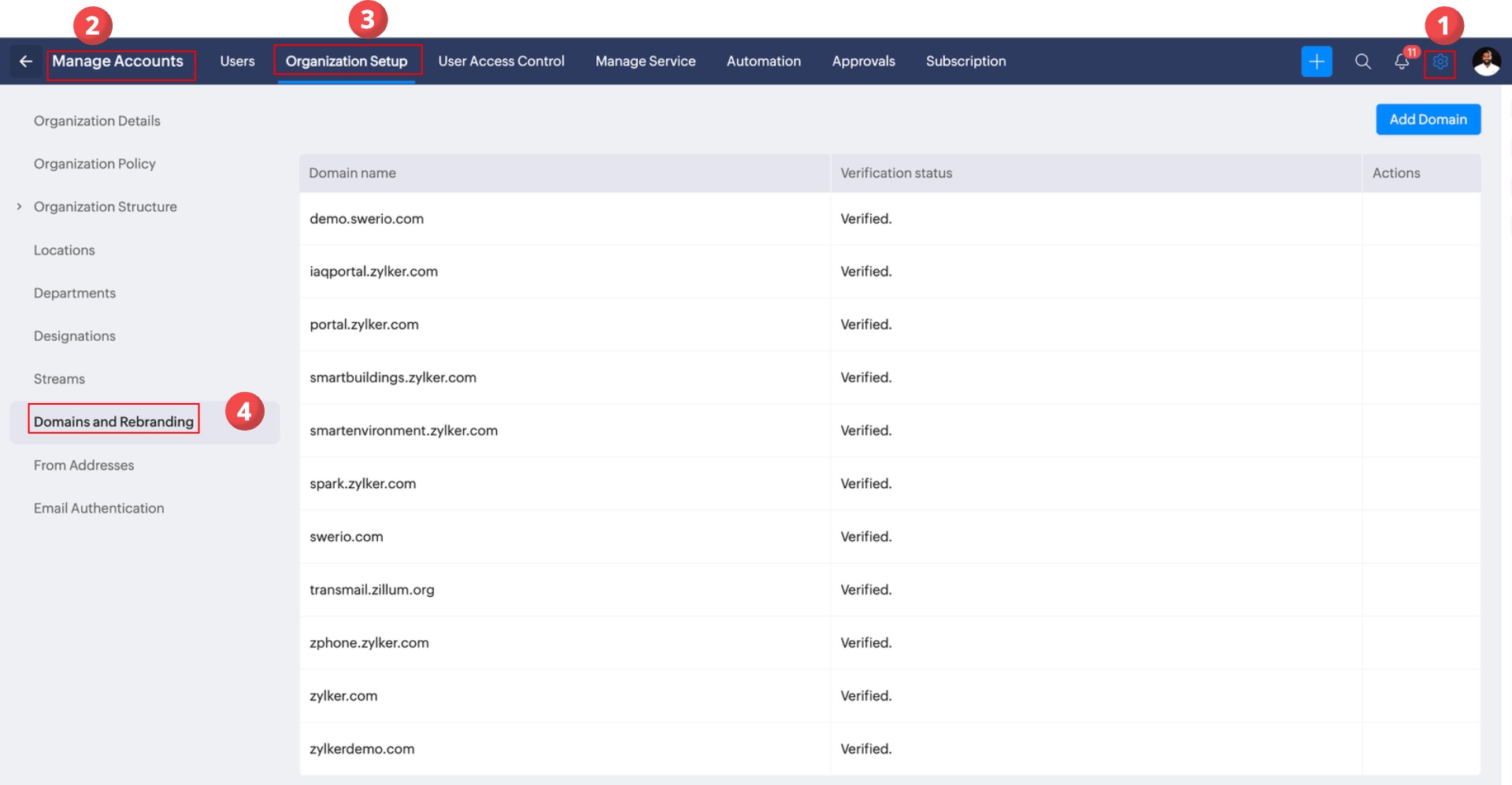
Task: Open Email Authentication in sidebar
Action: 99,509
